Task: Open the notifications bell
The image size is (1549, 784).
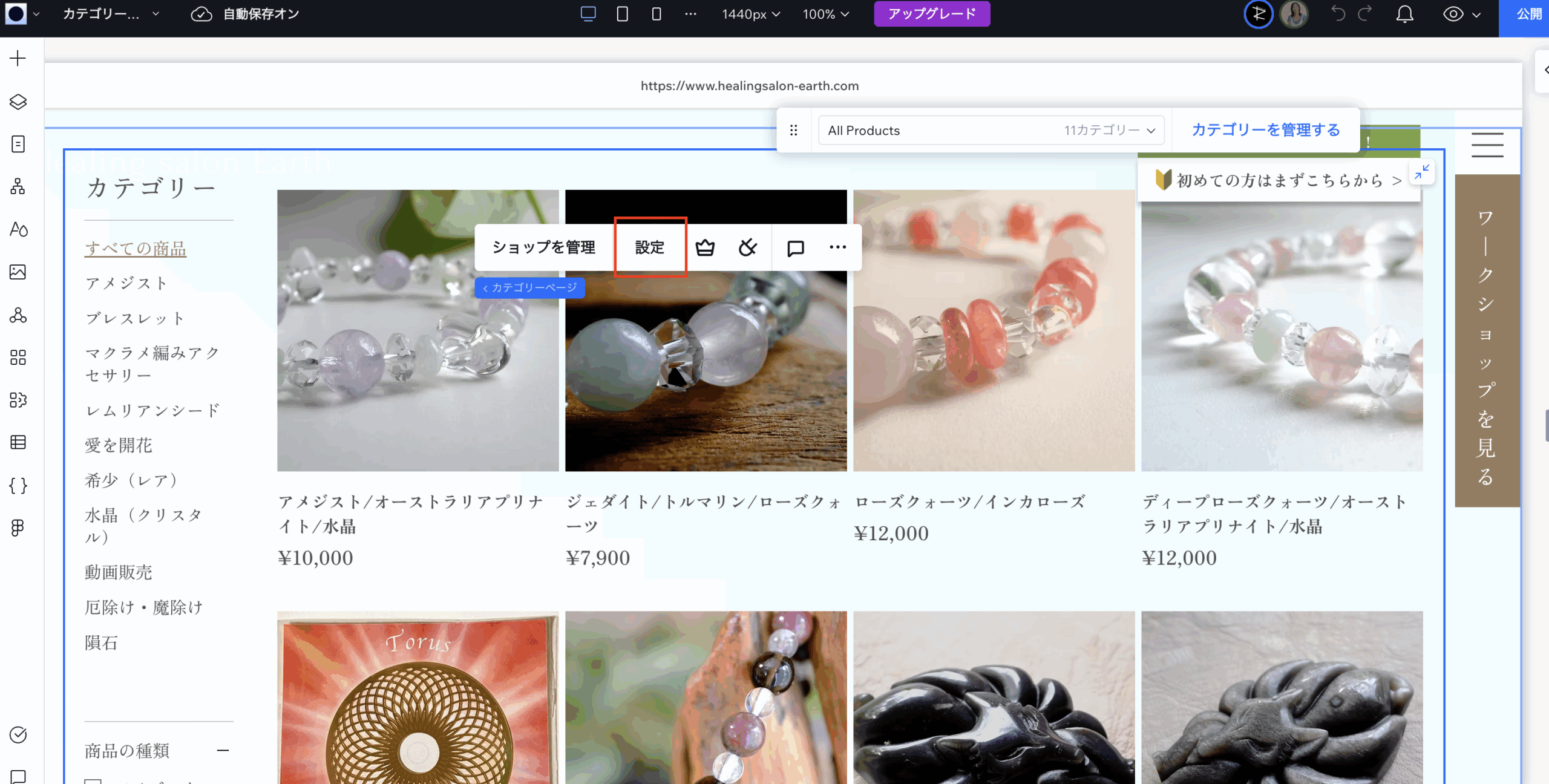Action: (x=1404, y=14)
